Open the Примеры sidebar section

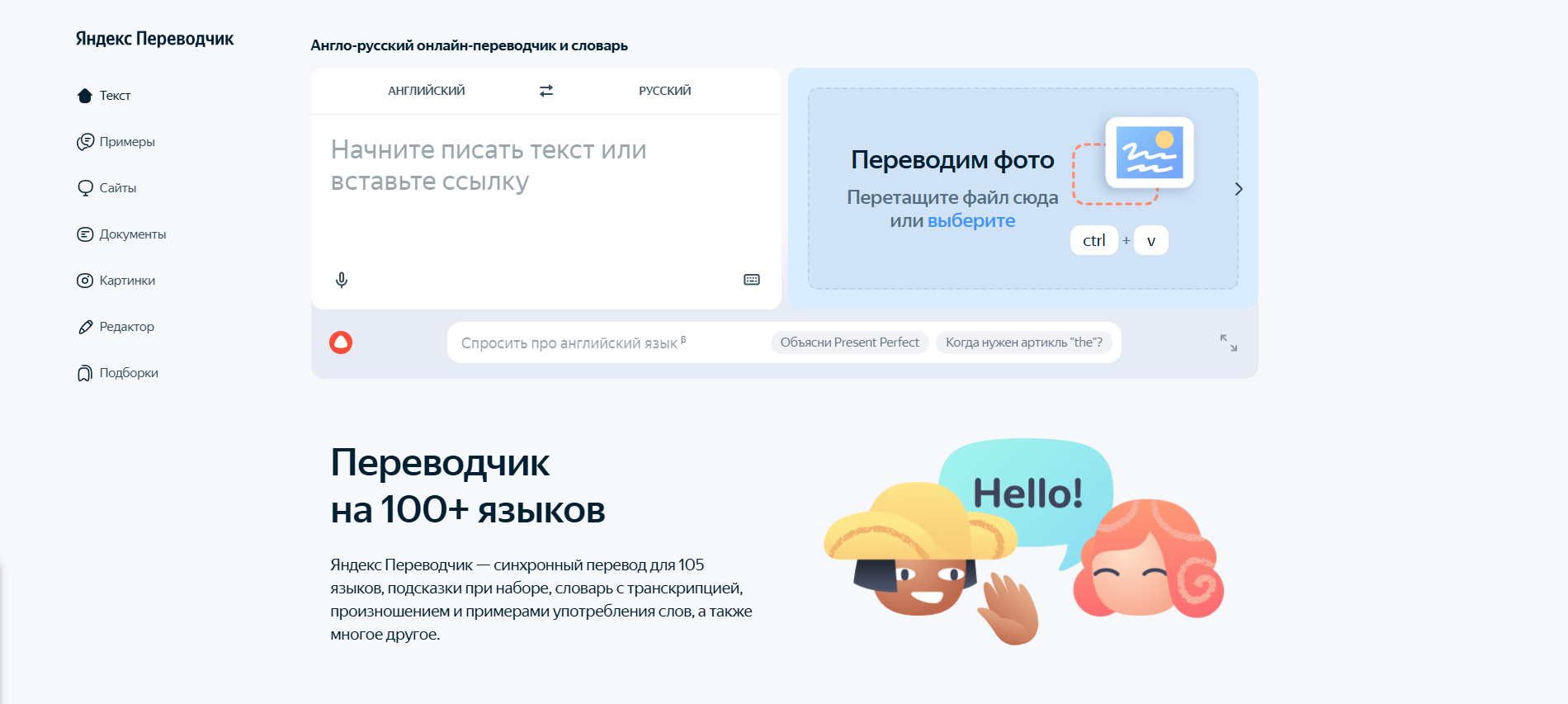click(116, 142)
